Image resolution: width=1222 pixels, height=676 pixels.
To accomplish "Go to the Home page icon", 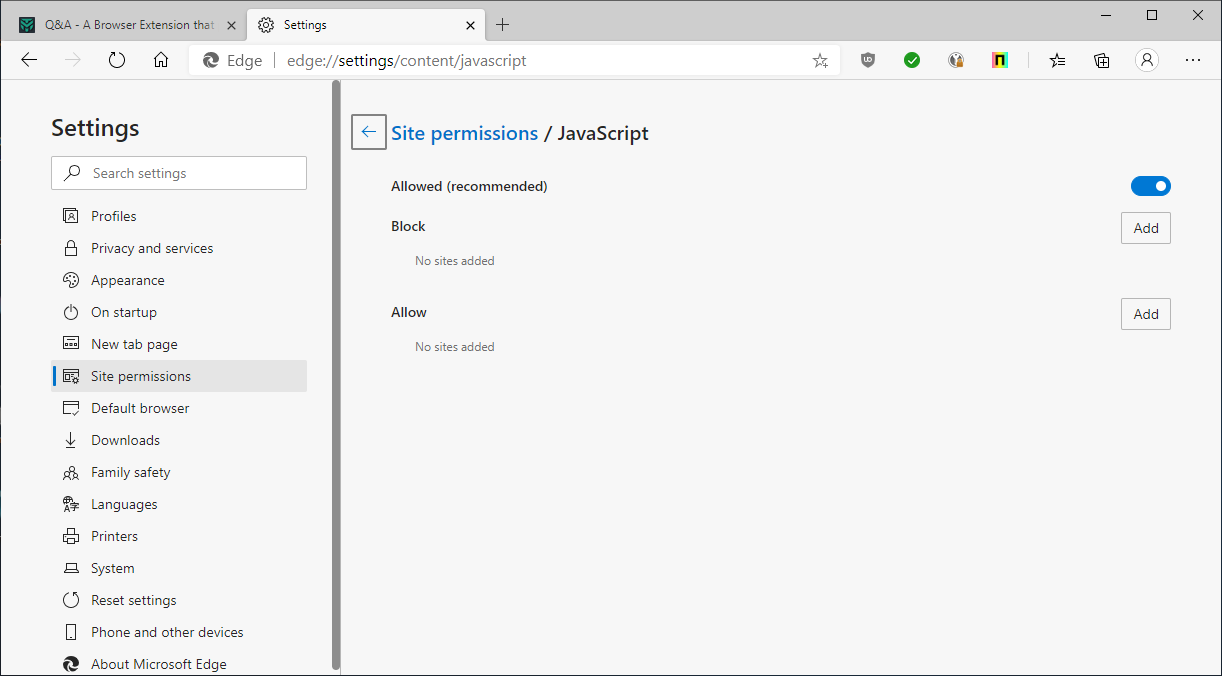I will [161, 60].
